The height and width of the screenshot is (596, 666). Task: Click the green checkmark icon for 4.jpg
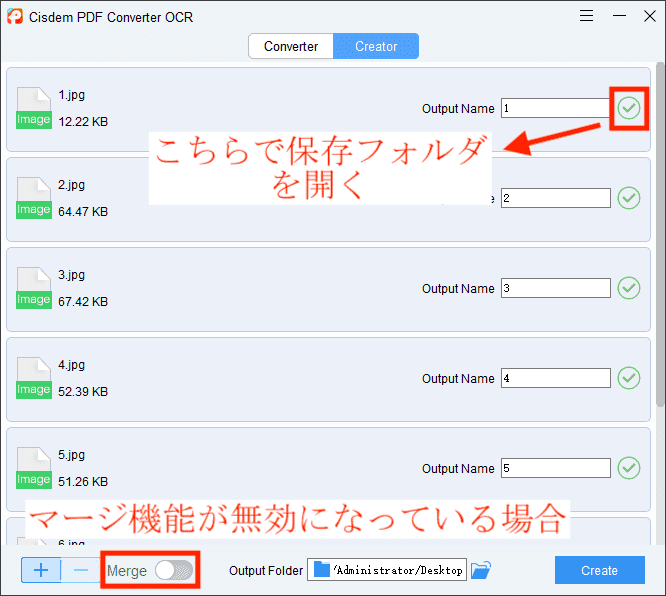629,378
